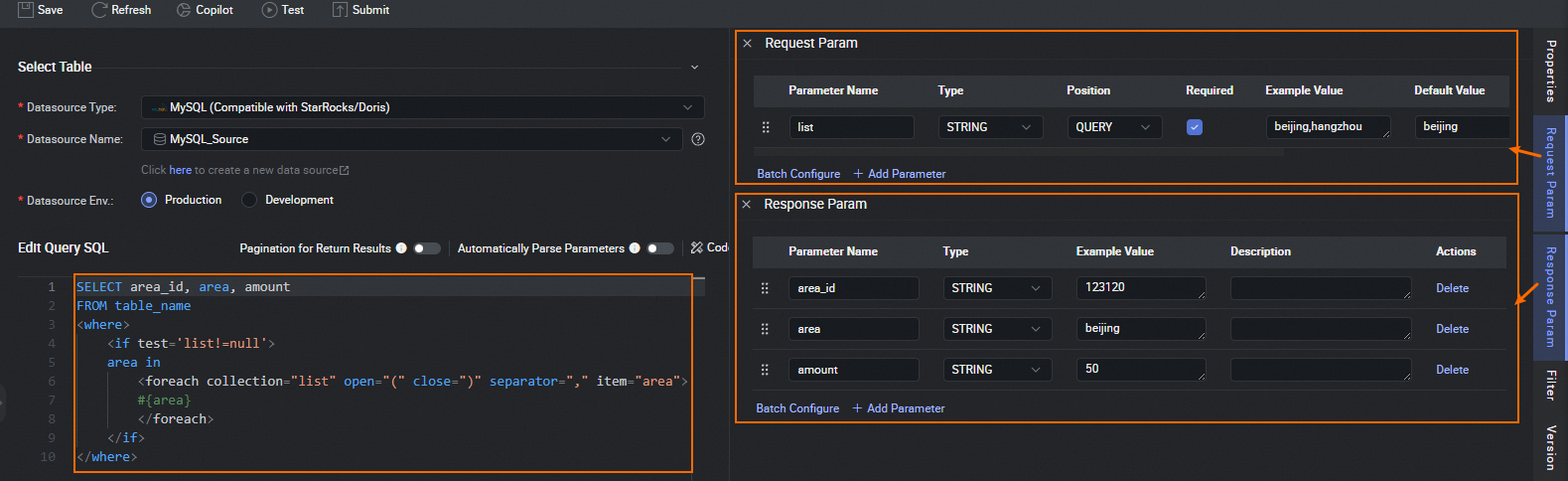This screenshot has width=1568, height=481.
Task: Click the Refresh toolbar icon
Action: click(x=99, y=10)
